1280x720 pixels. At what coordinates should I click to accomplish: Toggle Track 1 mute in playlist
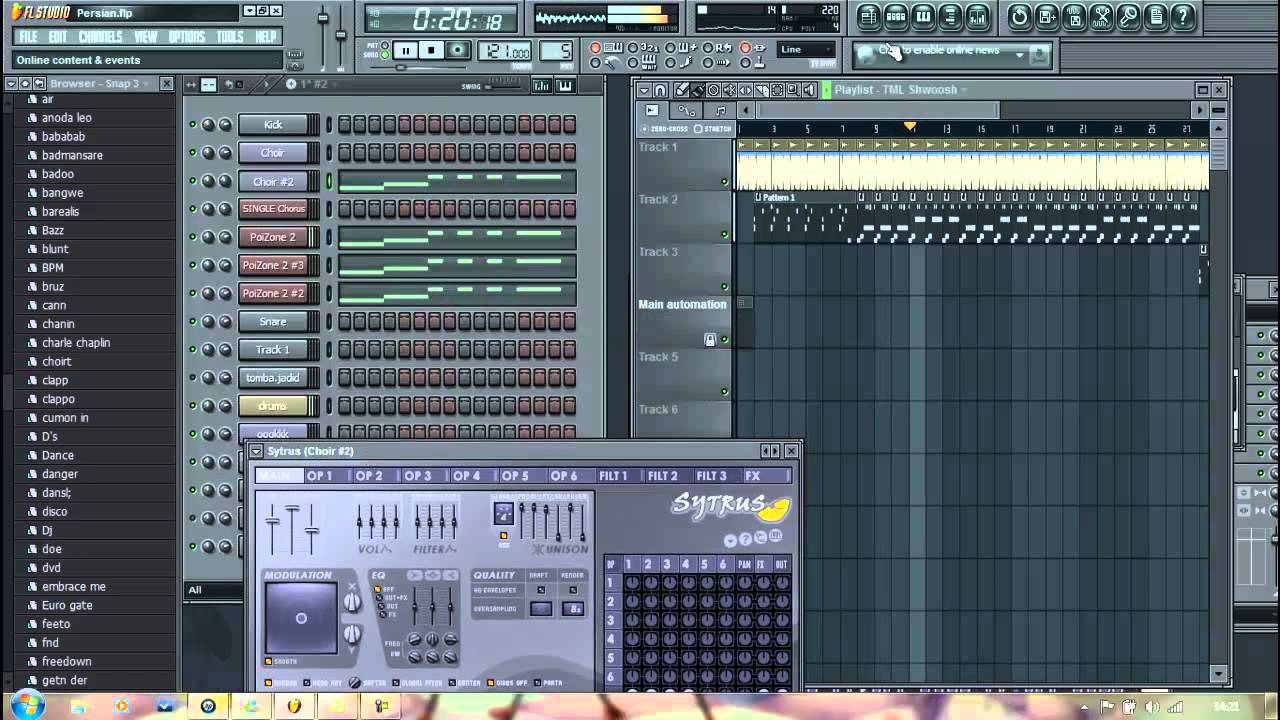(724, 182)
